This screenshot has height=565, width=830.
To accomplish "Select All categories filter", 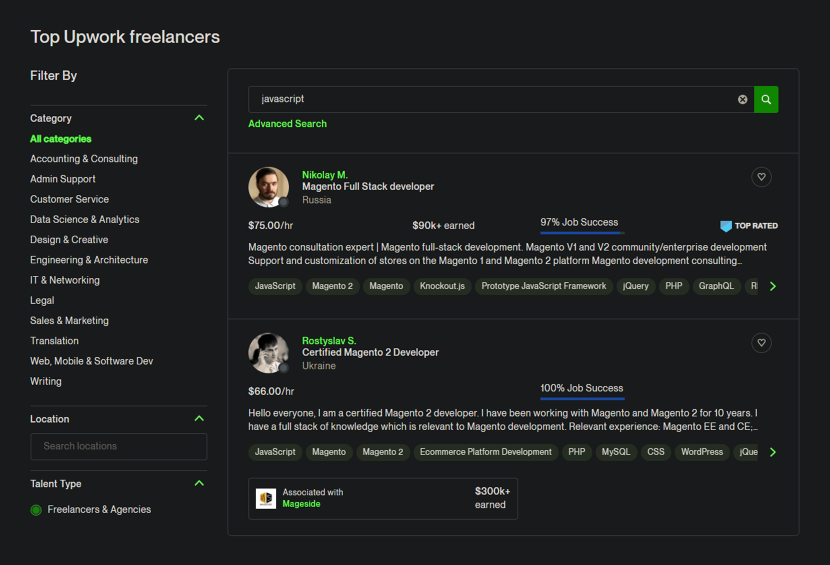I will tap(60, 139).
